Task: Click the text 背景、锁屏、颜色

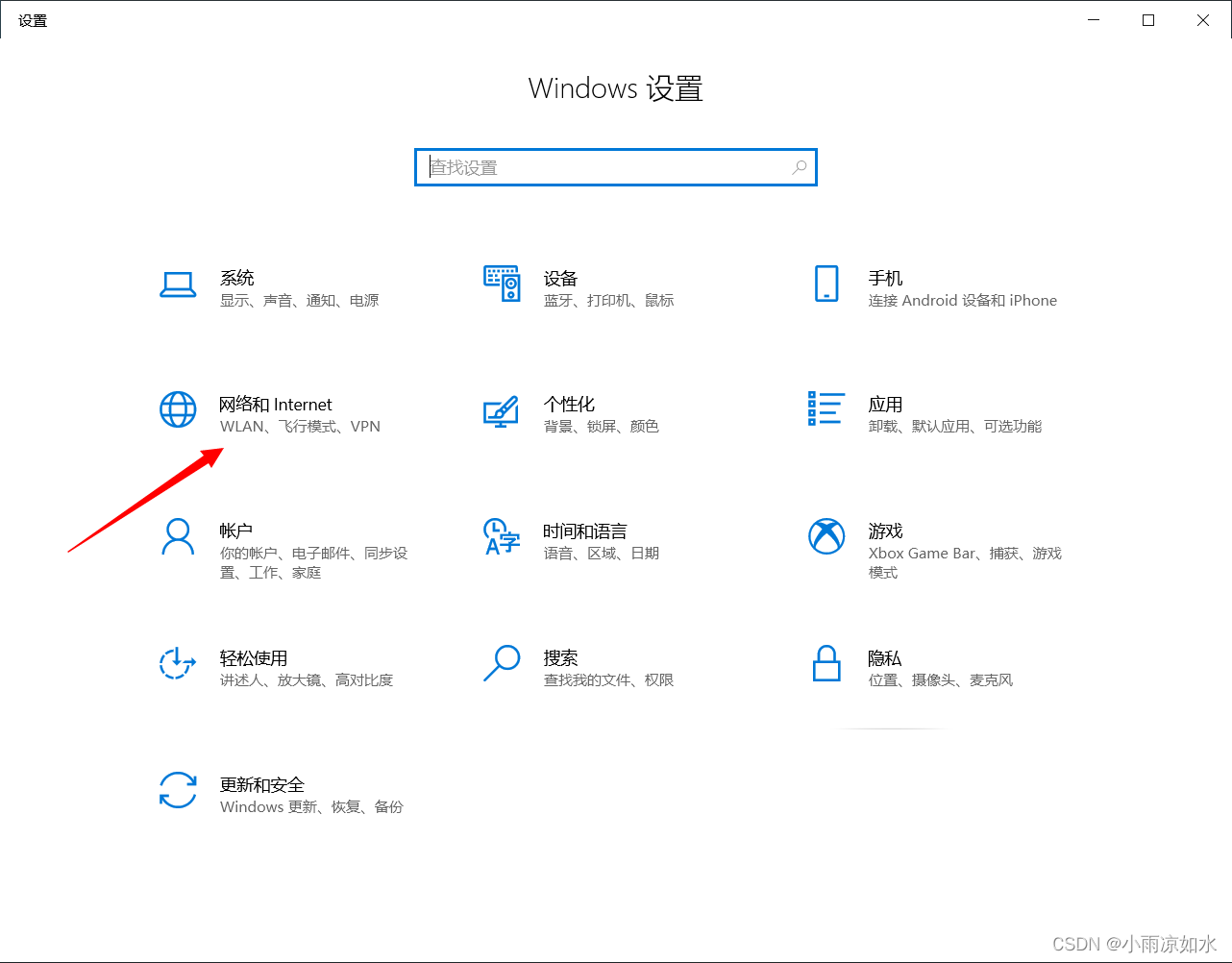Action: 601,427
